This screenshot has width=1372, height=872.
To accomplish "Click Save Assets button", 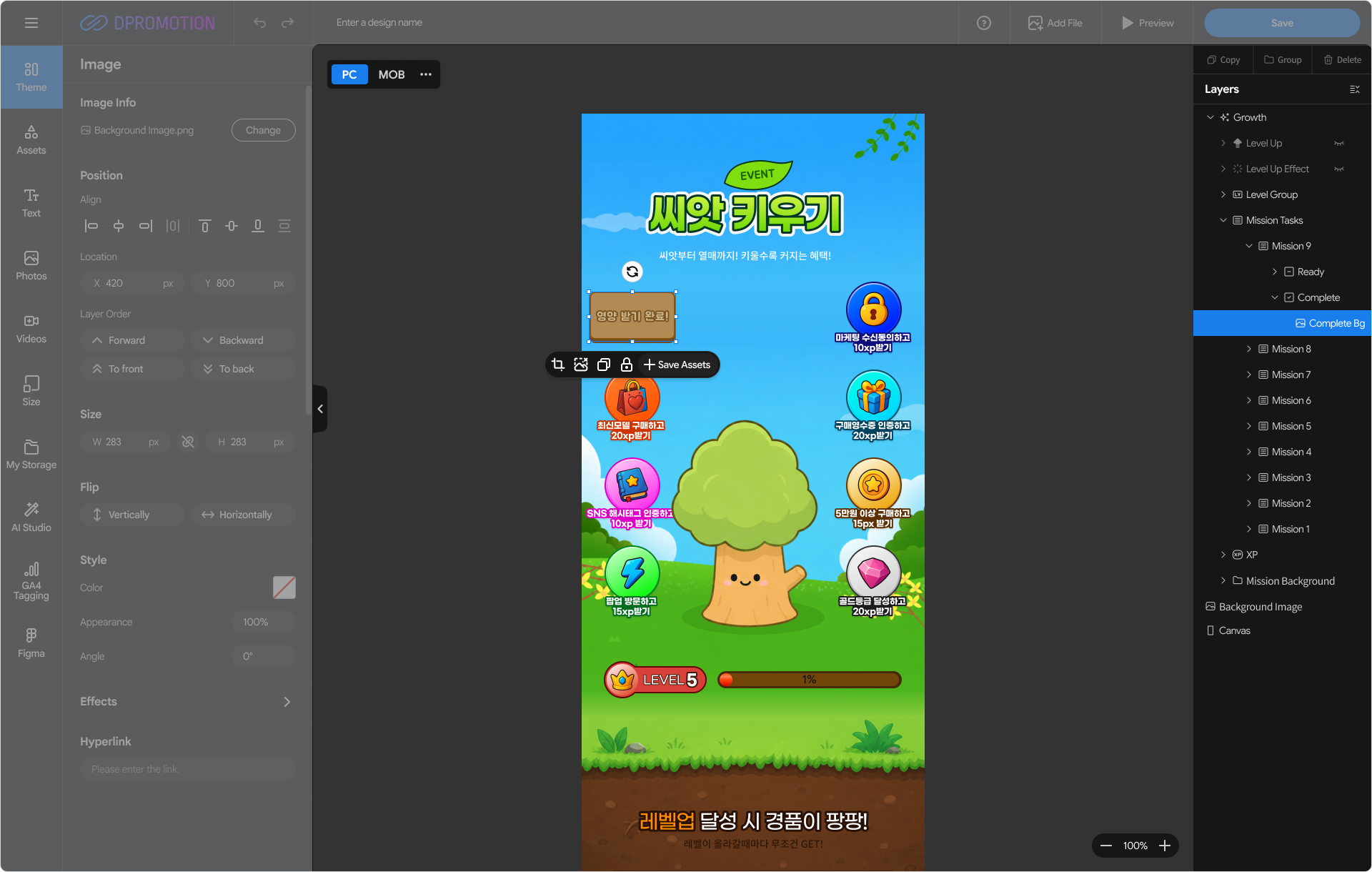I will (677, 365).
